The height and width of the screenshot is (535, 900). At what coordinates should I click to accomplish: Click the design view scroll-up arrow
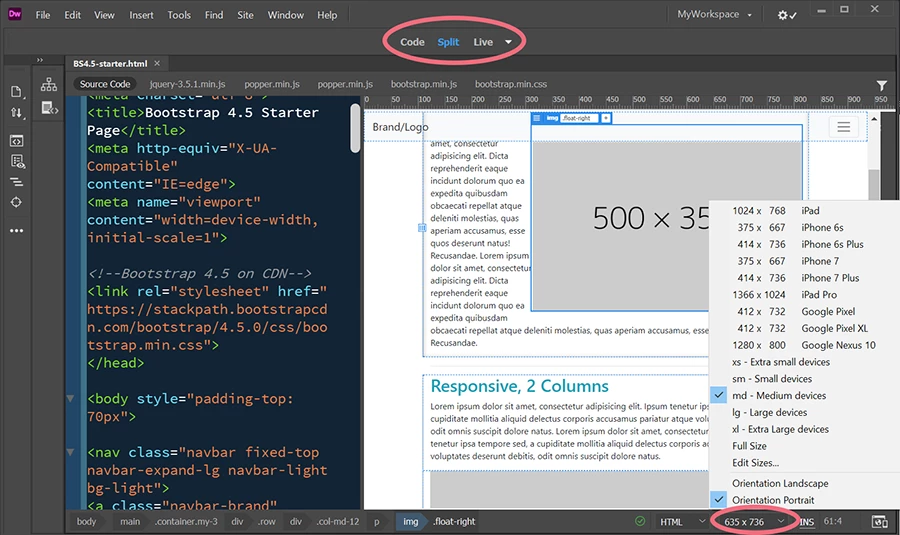874,119
